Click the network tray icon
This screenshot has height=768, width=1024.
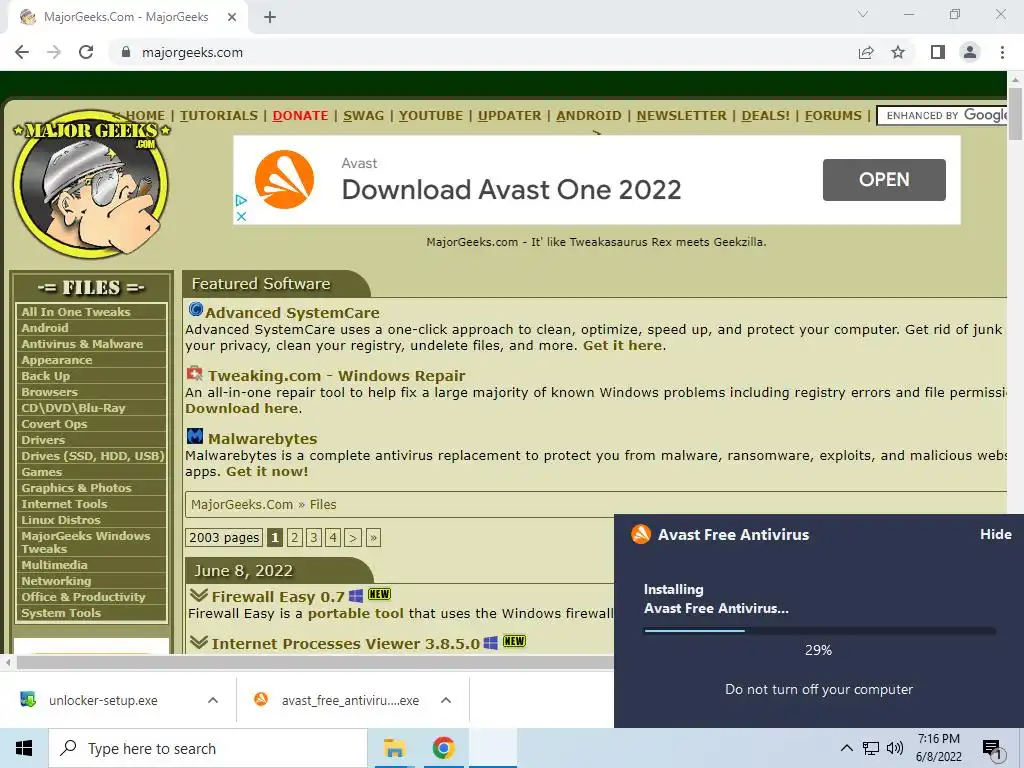[871, 748]
